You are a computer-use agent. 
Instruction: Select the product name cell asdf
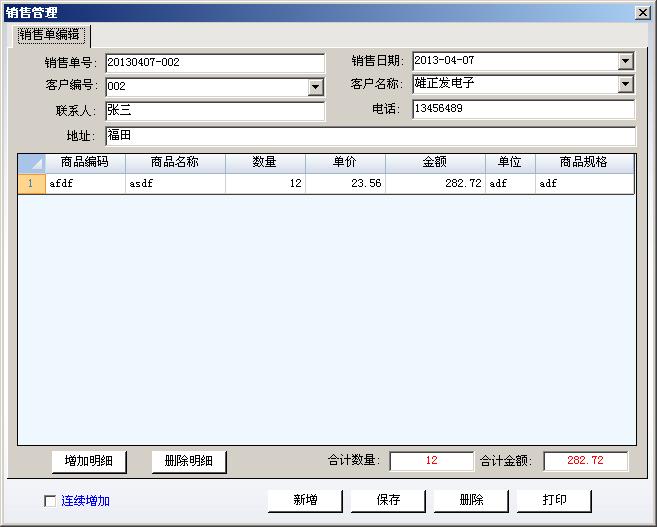(175, 183)
